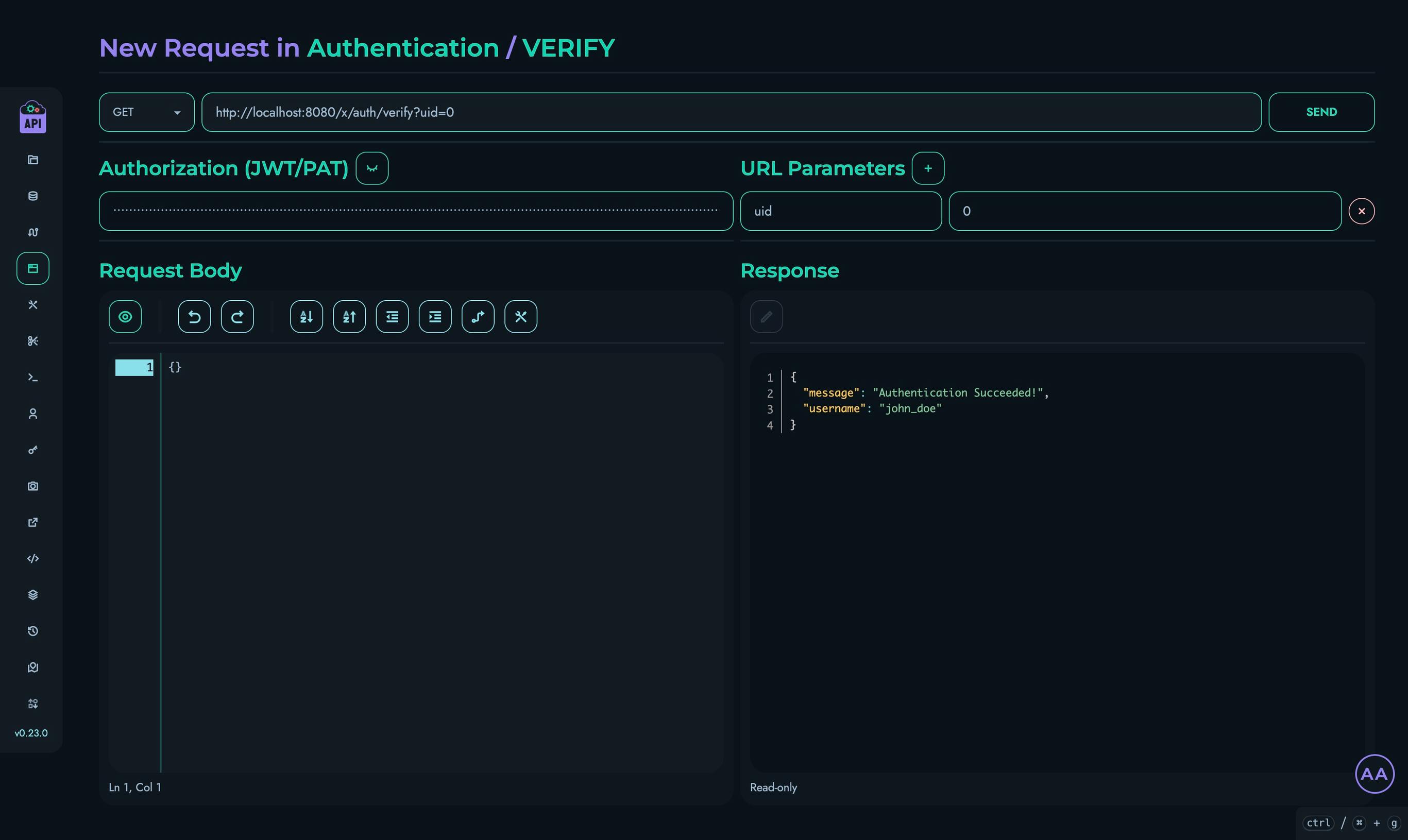The image size is (1408, 840).
Task: Open the crossed tools icon in sidebar
Action: pos(33,304)
